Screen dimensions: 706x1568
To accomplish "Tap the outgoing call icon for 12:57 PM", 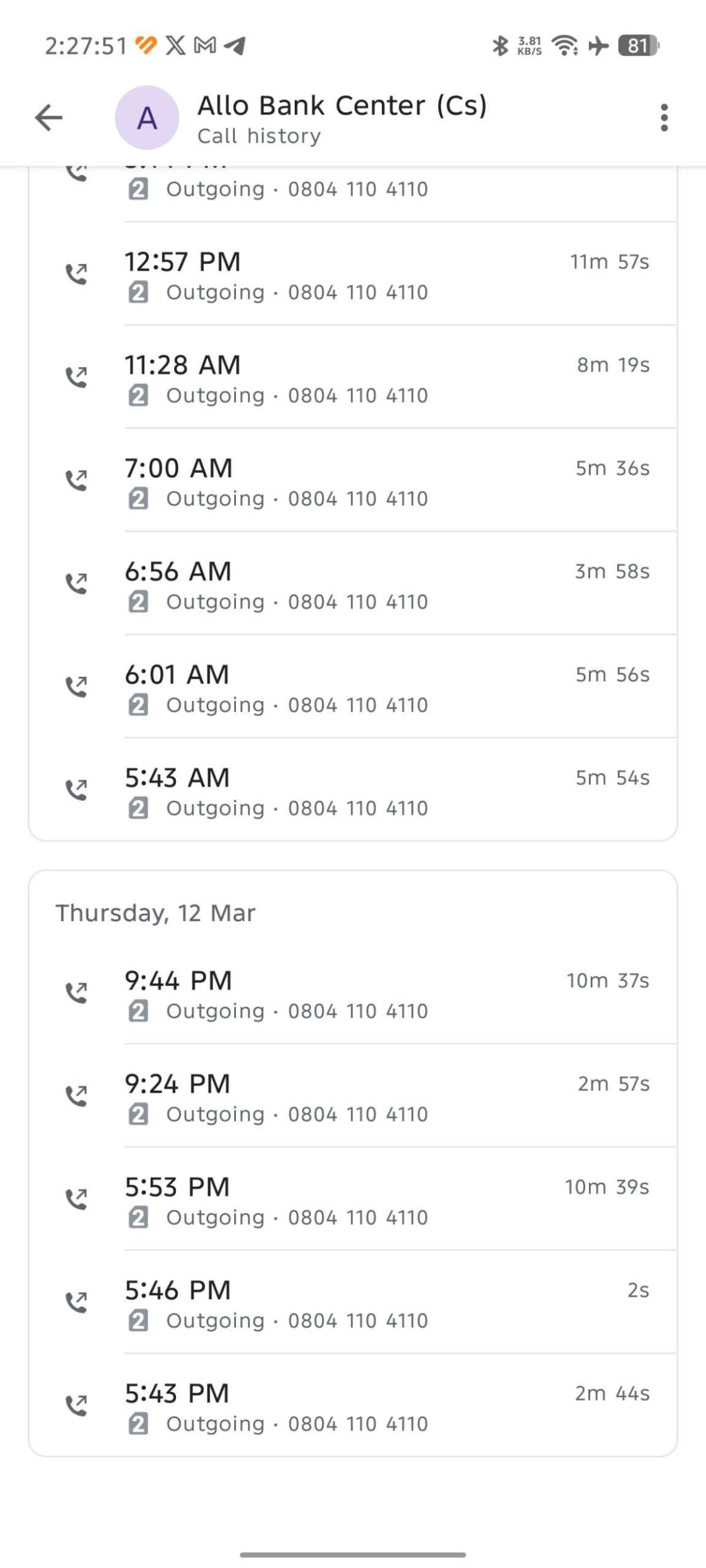I will (x=77, y=274).
